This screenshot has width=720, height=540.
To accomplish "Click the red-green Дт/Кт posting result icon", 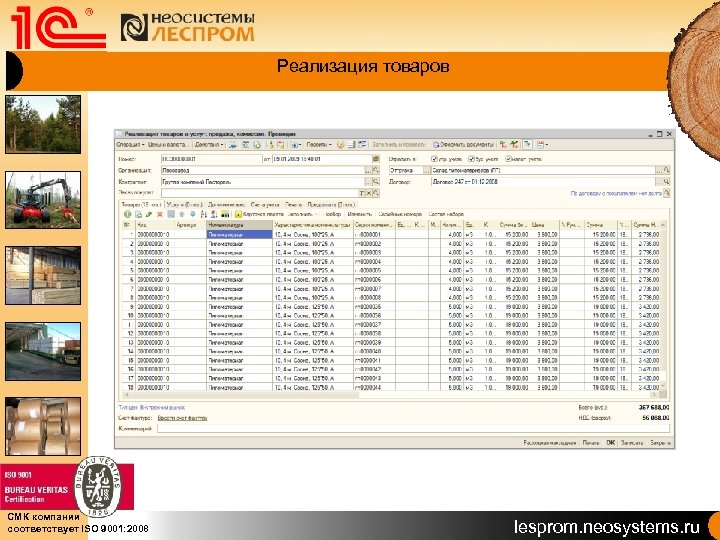I will (x=503, y=145).
